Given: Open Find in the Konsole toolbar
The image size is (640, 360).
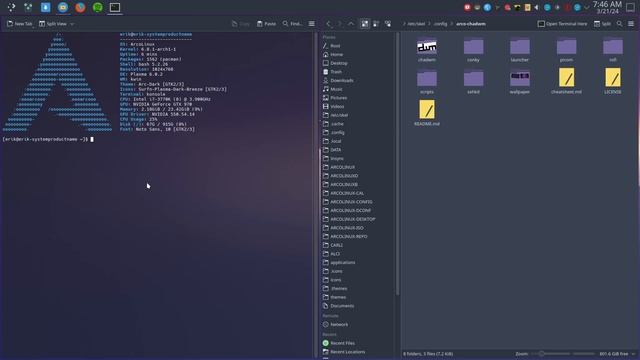Looking at the screenshot, I should [x=292, y=24].
